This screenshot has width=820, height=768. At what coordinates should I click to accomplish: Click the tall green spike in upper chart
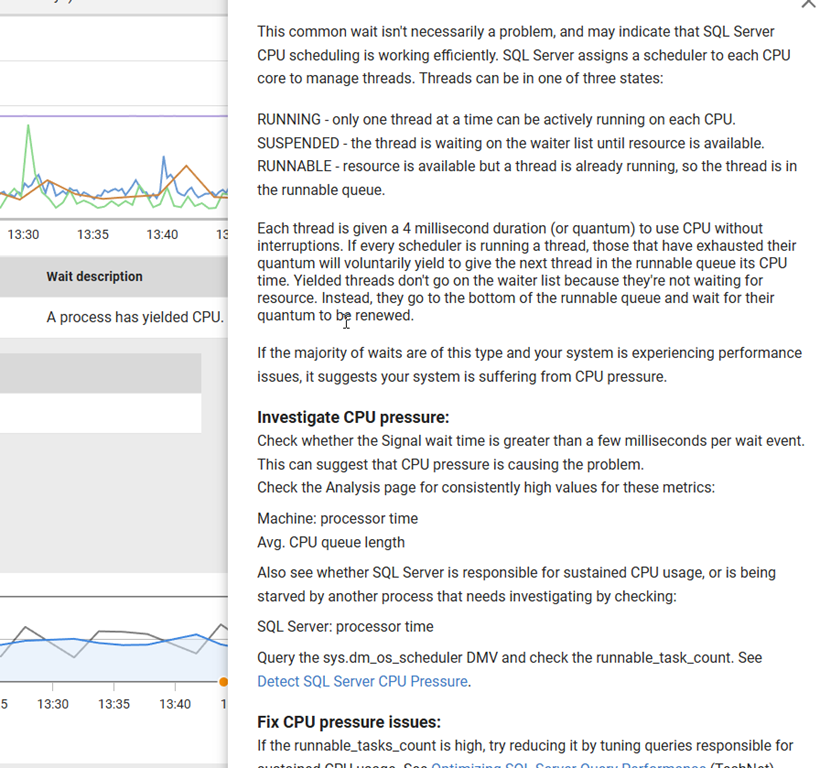[x=28, y=128]
